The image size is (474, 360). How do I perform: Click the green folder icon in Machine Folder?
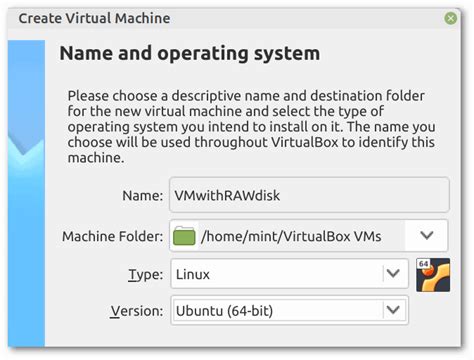click(184, 236)
